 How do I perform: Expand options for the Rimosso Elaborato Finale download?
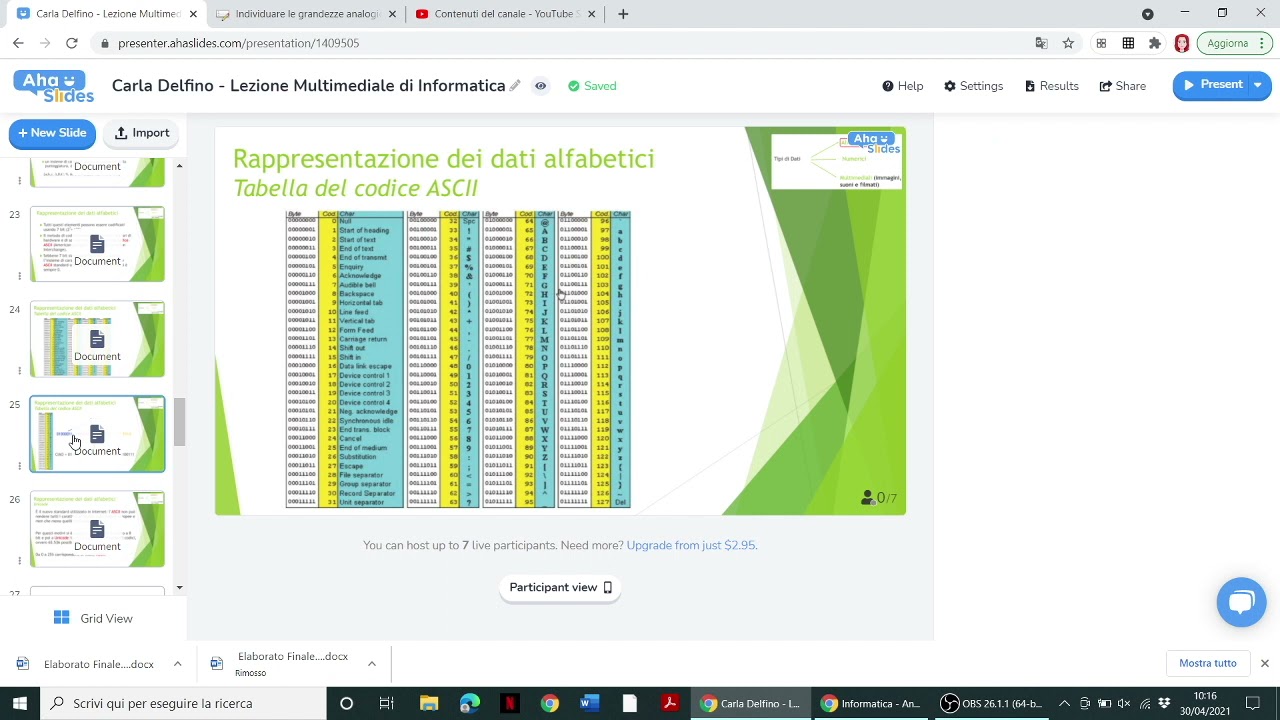click(x=371, y=664)
